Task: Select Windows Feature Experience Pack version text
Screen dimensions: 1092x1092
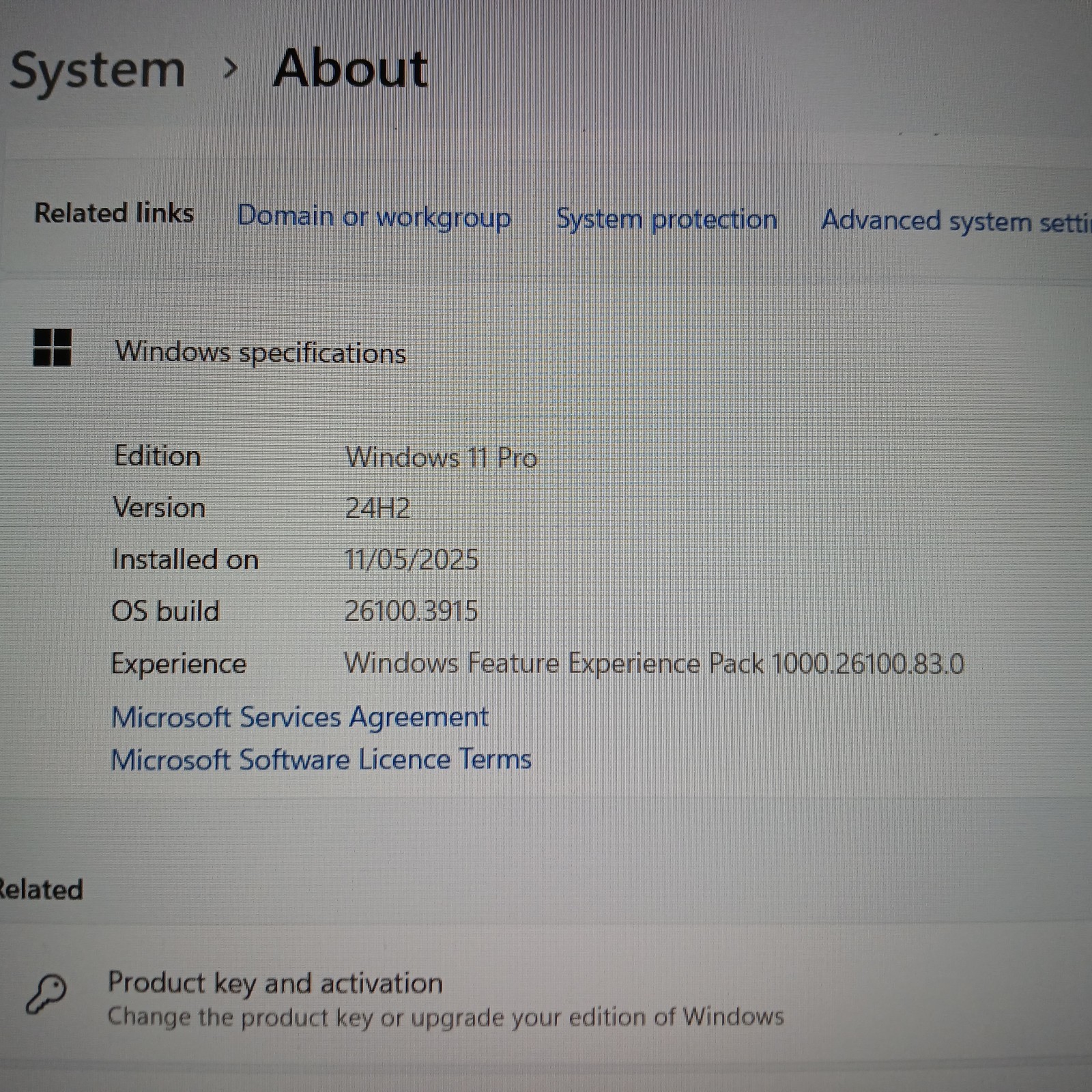Action: pos(654,663)
